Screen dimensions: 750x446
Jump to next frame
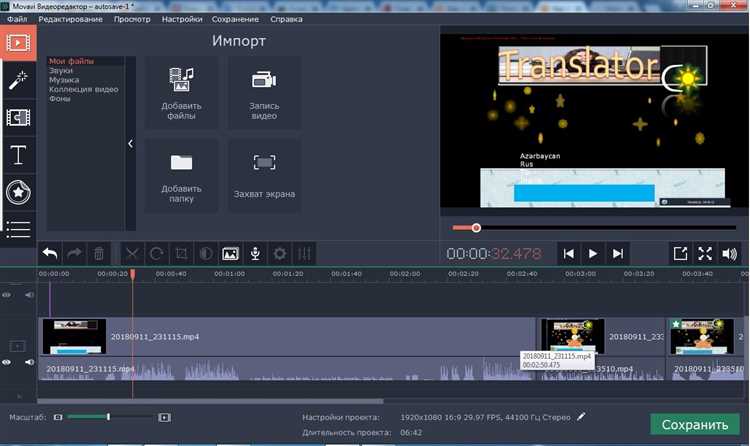[618, 254]
